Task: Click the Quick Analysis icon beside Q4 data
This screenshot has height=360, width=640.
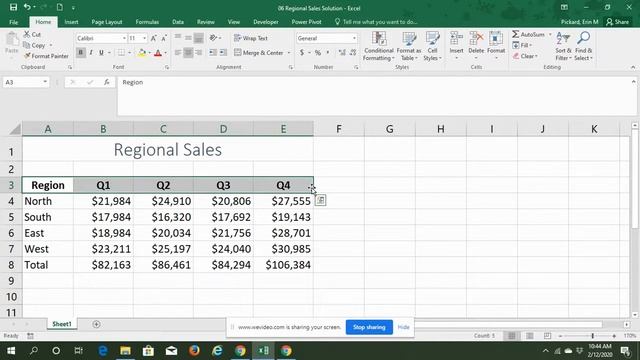Action: click(320, 200)
